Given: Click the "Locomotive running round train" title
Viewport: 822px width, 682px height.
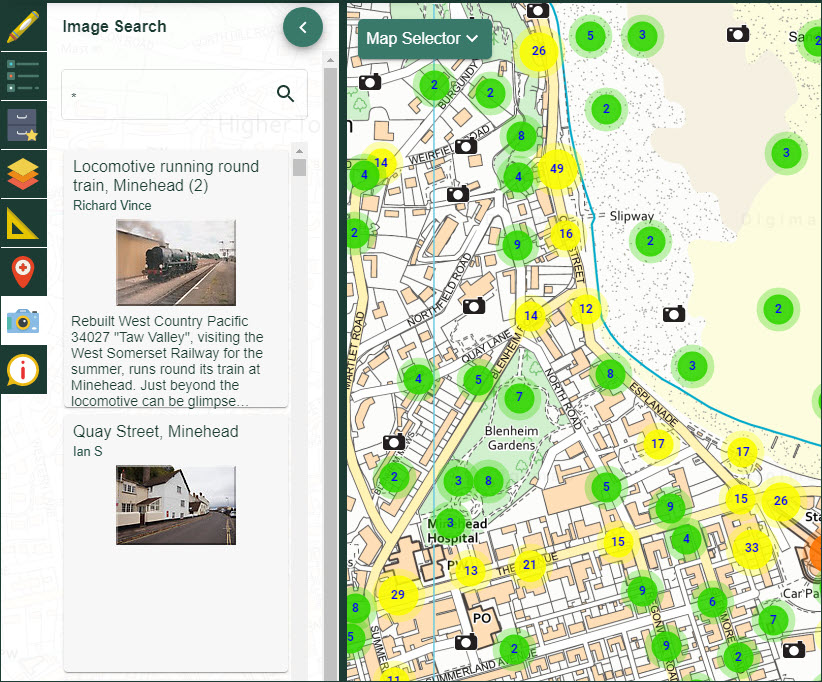Looking at the screenshot, I should coord(166,176).
